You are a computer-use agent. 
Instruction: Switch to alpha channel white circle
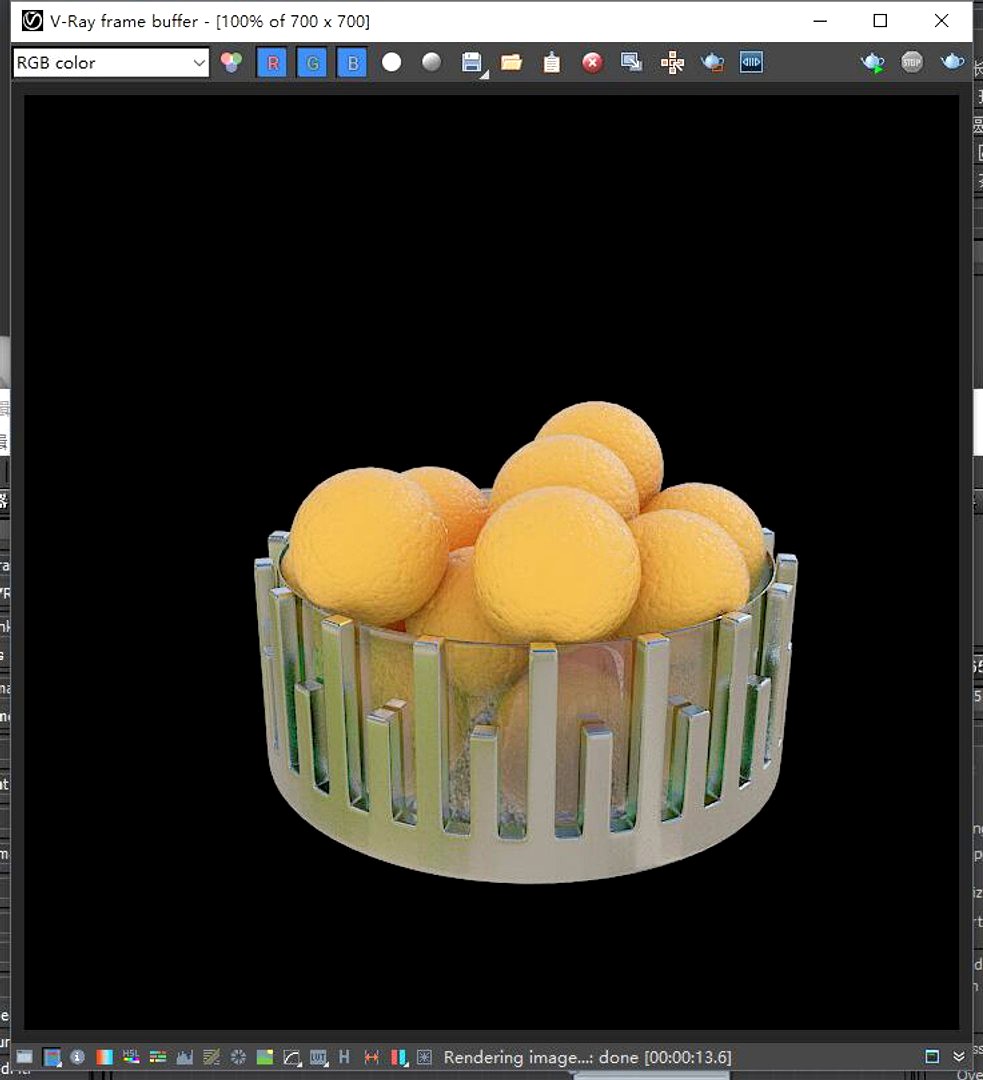click(x=391, y=63)
